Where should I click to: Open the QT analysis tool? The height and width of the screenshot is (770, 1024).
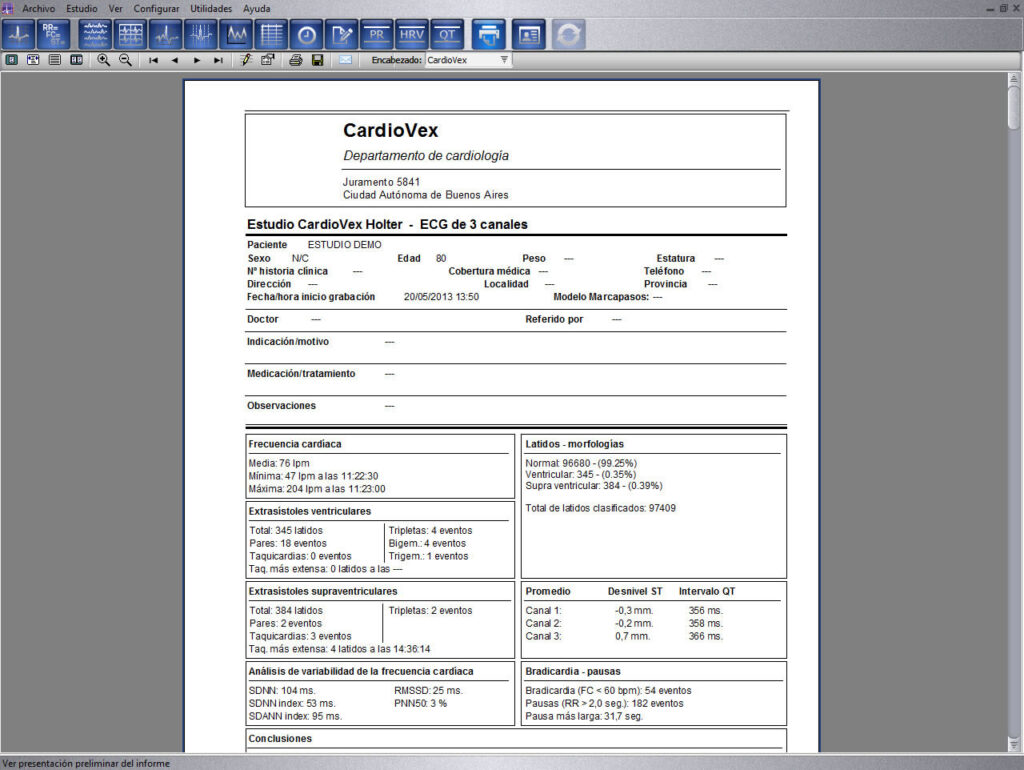(447, 35)
